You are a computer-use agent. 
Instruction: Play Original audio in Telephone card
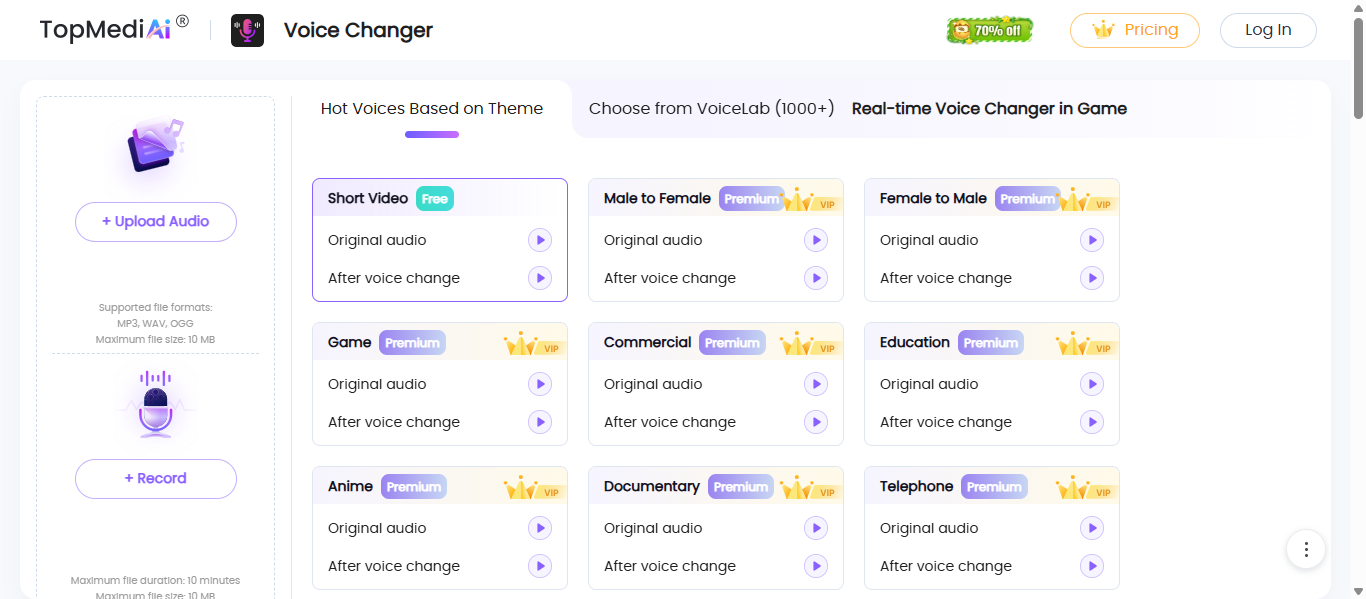(1092, 528)
